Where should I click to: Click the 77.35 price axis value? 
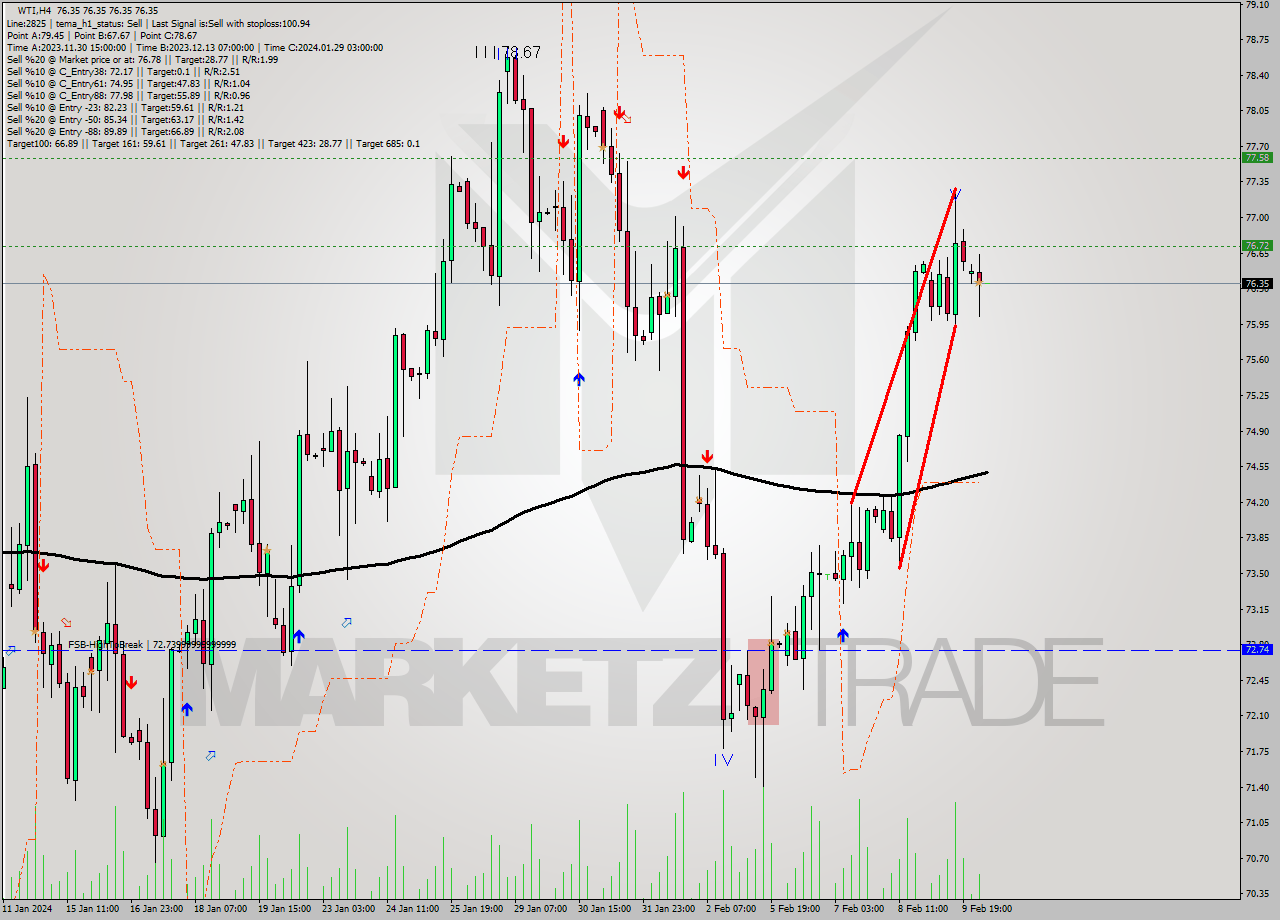pos(1257,182)
